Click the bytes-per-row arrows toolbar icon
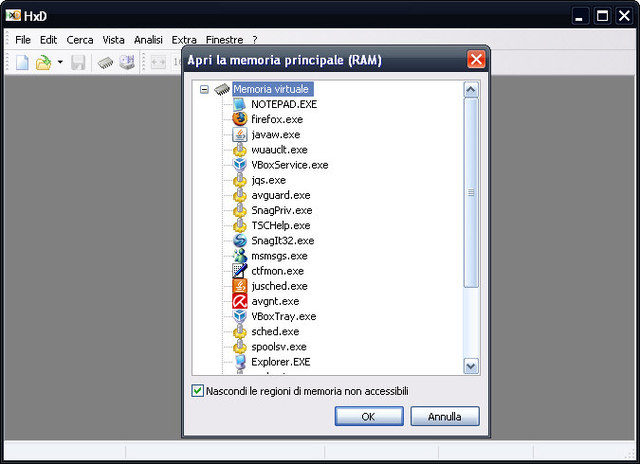 coord(158,62)
